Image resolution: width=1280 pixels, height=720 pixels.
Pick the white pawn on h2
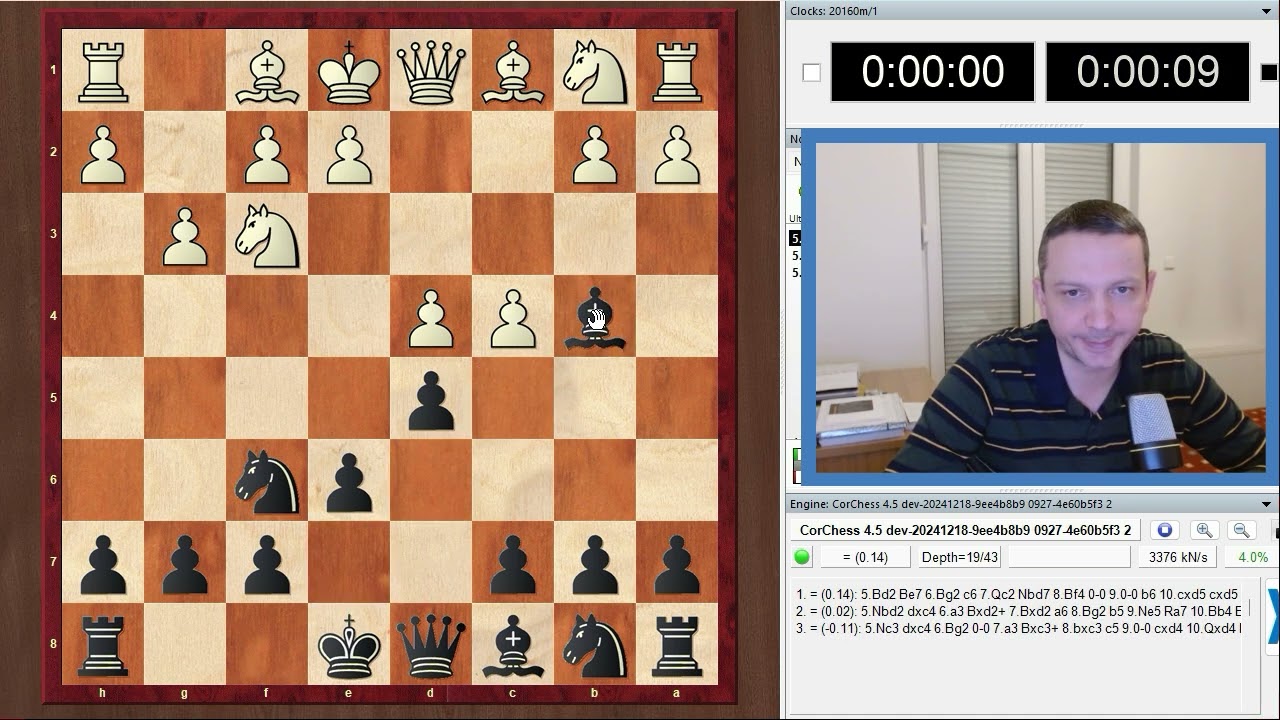tap(103, 153)
